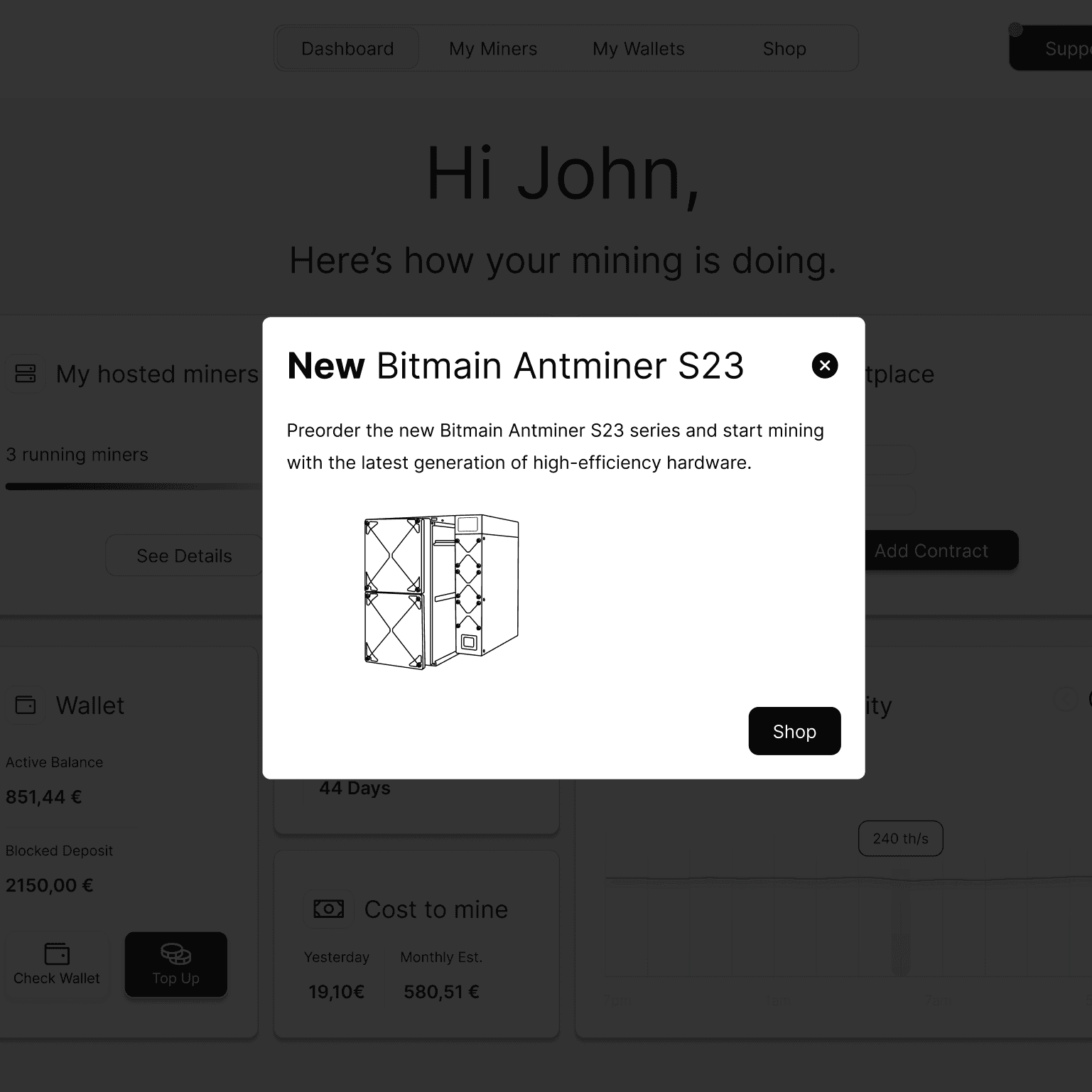The image size is (1092, 1092).
Task: Click the 44 Days text
Action: pyautogui.click(x=355, y=788)
